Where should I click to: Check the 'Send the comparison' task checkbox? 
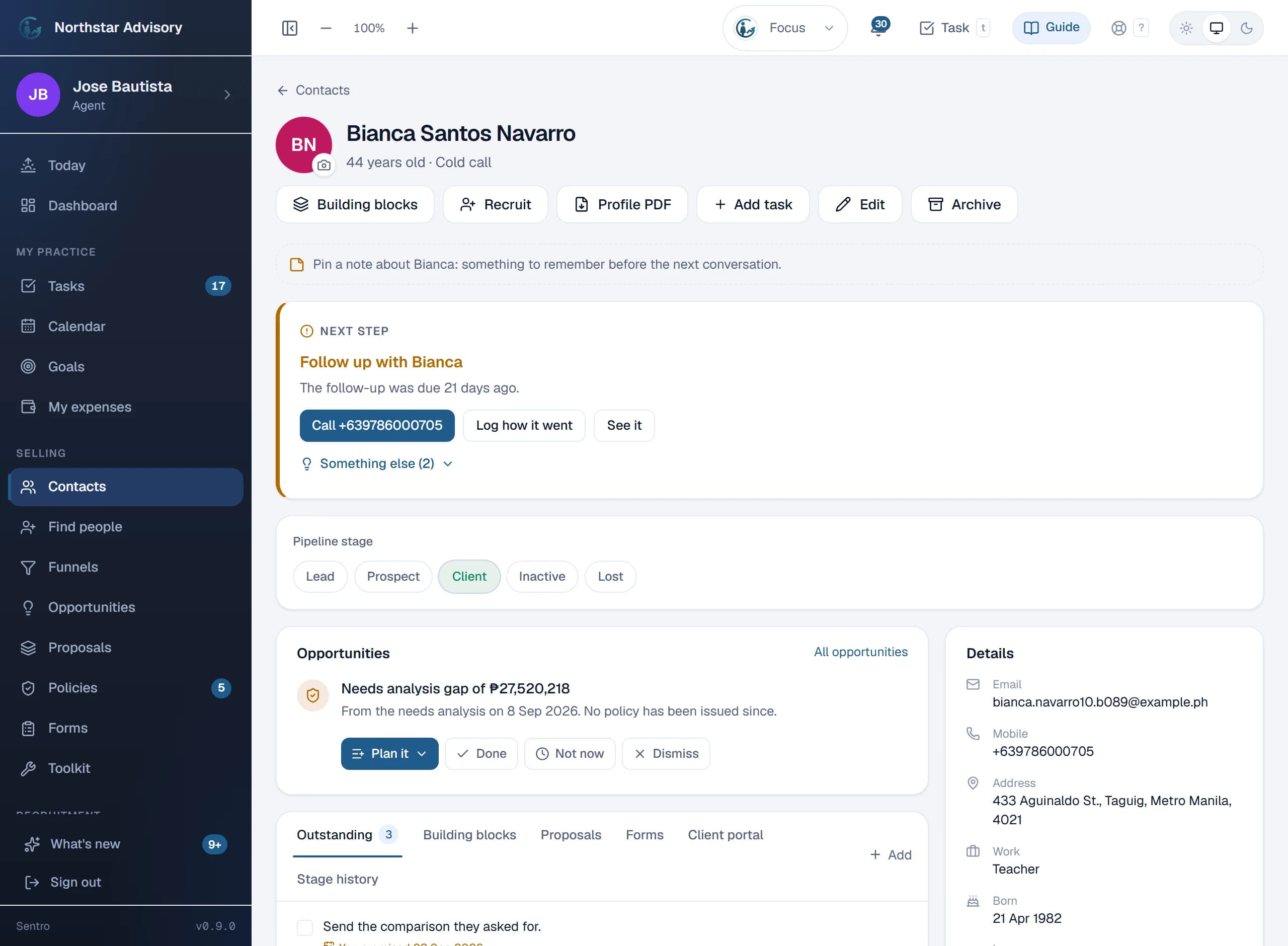click(x=305, y=927)
